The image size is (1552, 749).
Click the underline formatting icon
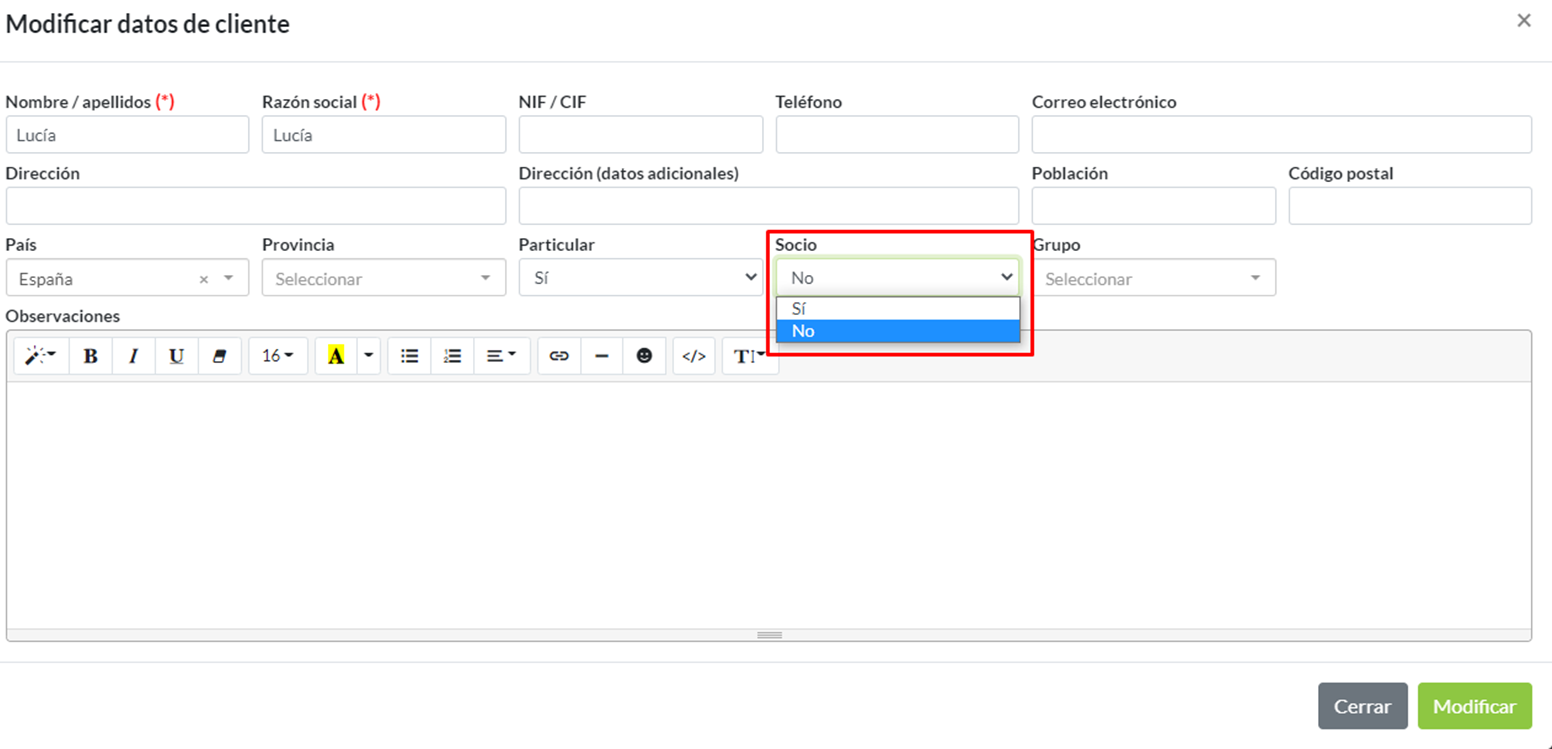(x=176, y=356)
